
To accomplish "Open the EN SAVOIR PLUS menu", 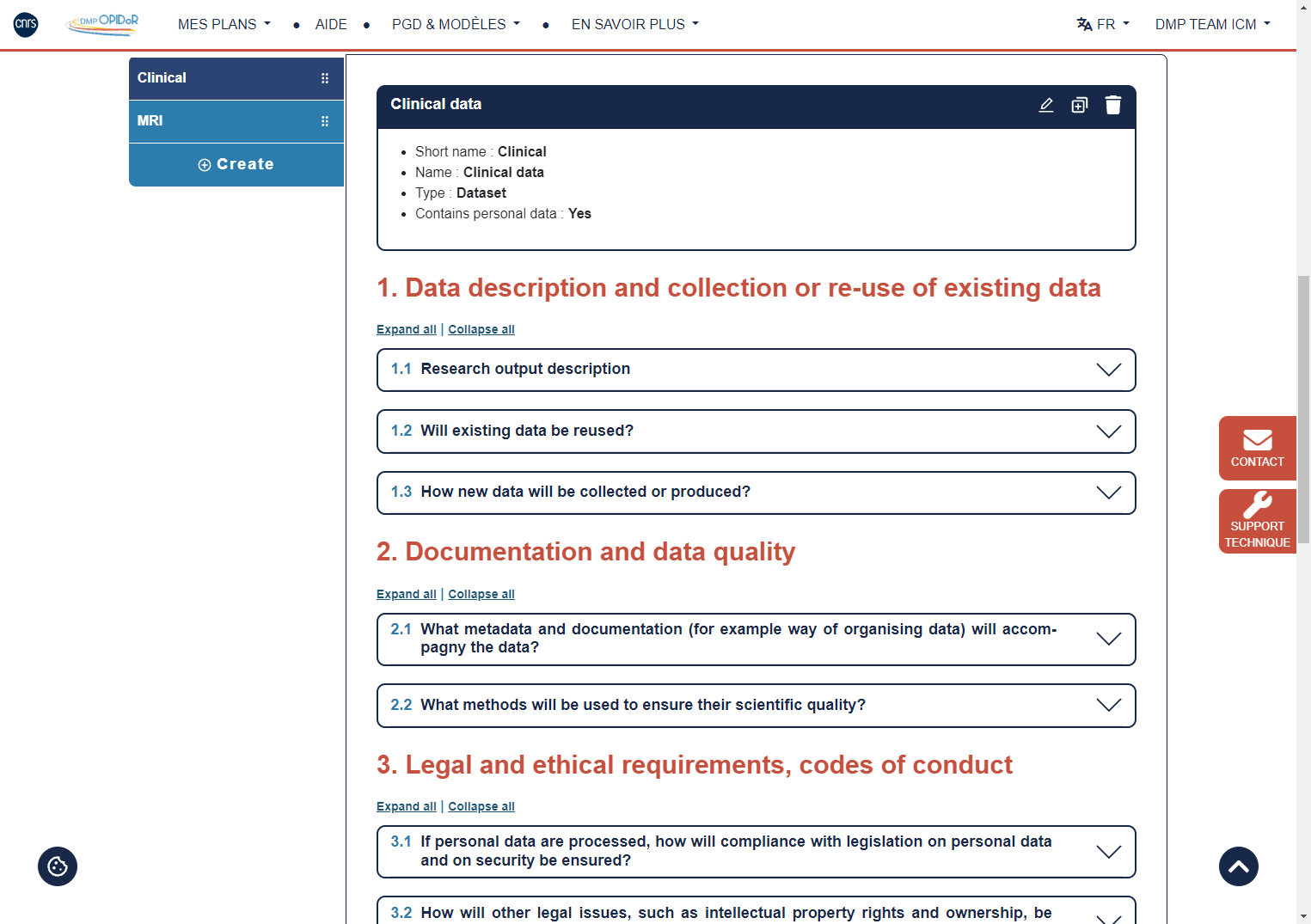I will click(x=635, y=24).
